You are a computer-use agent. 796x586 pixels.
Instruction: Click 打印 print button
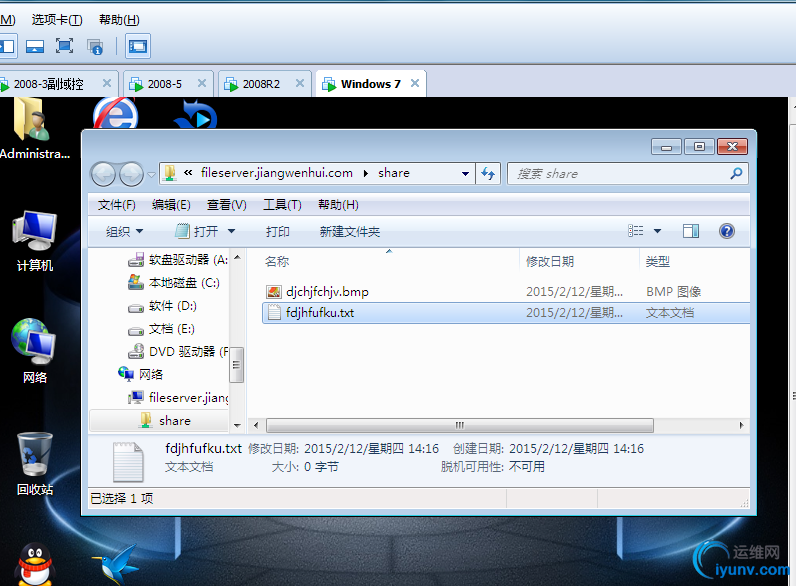pyautogui.click(x=278, y=232)
